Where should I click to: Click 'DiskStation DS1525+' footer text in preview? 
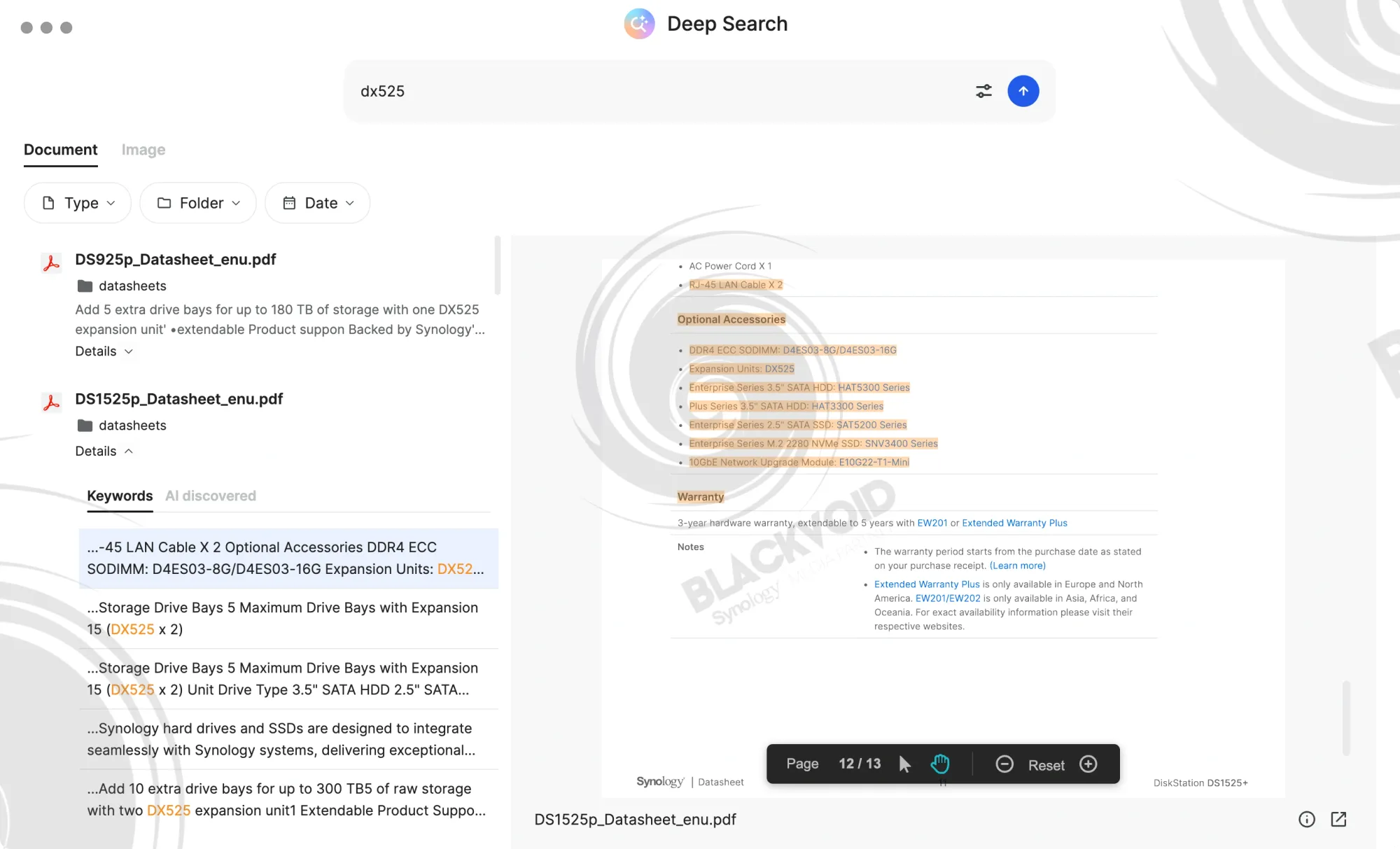point(1200,783)
